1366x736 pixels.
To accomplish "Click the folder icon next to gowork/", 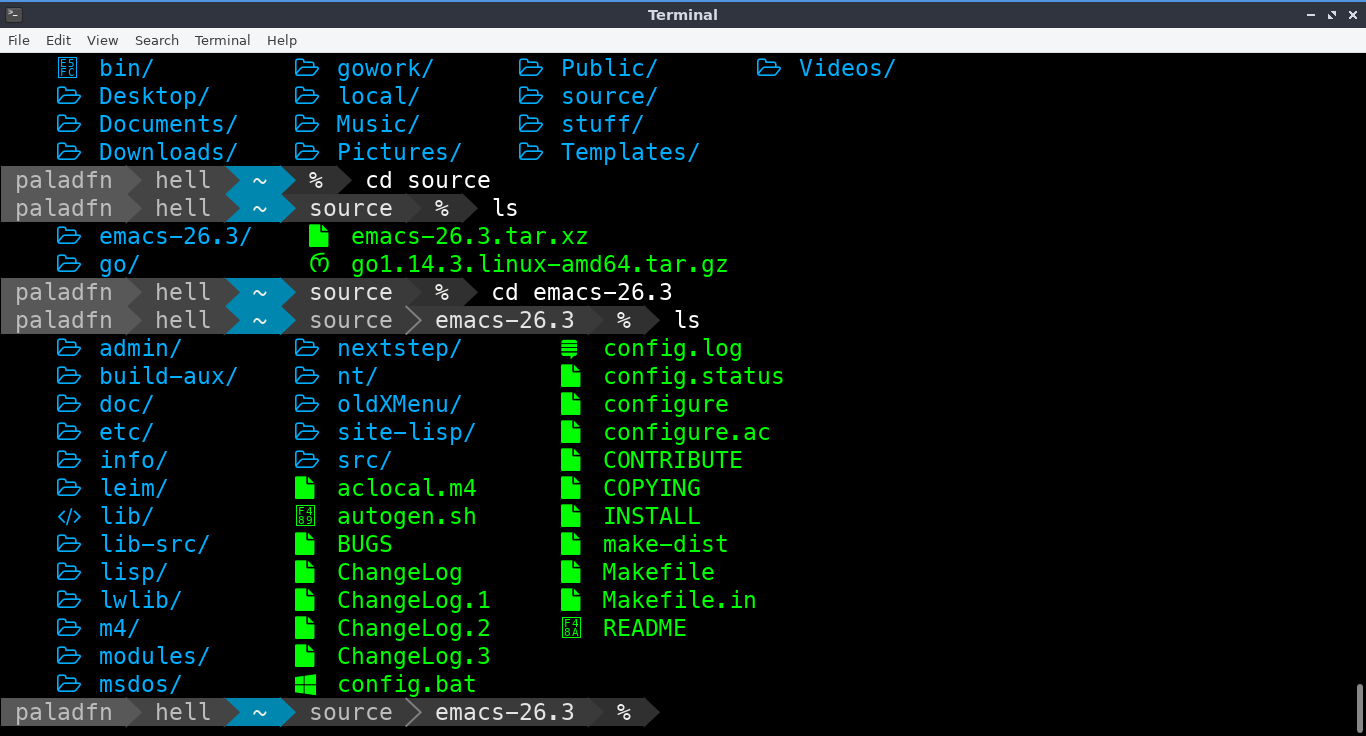I will [x=307, y=68].
